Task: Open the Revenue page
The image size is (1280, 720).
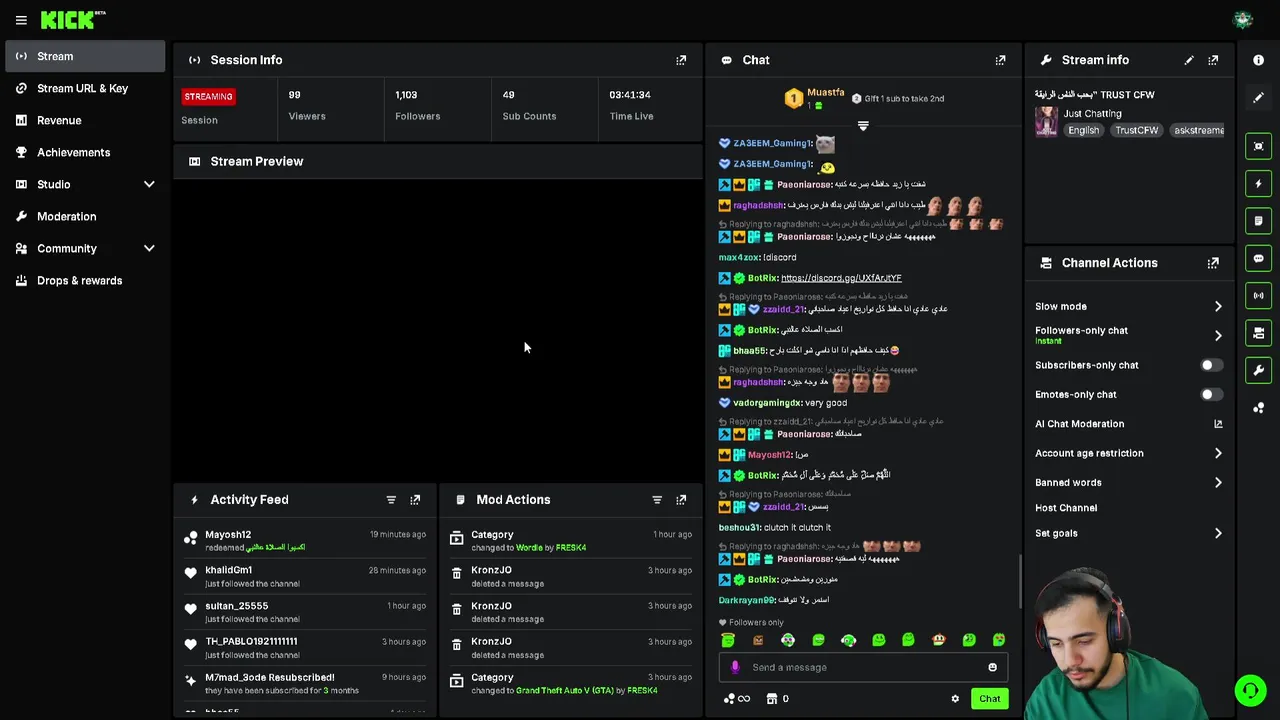Action: click(85, 120)
